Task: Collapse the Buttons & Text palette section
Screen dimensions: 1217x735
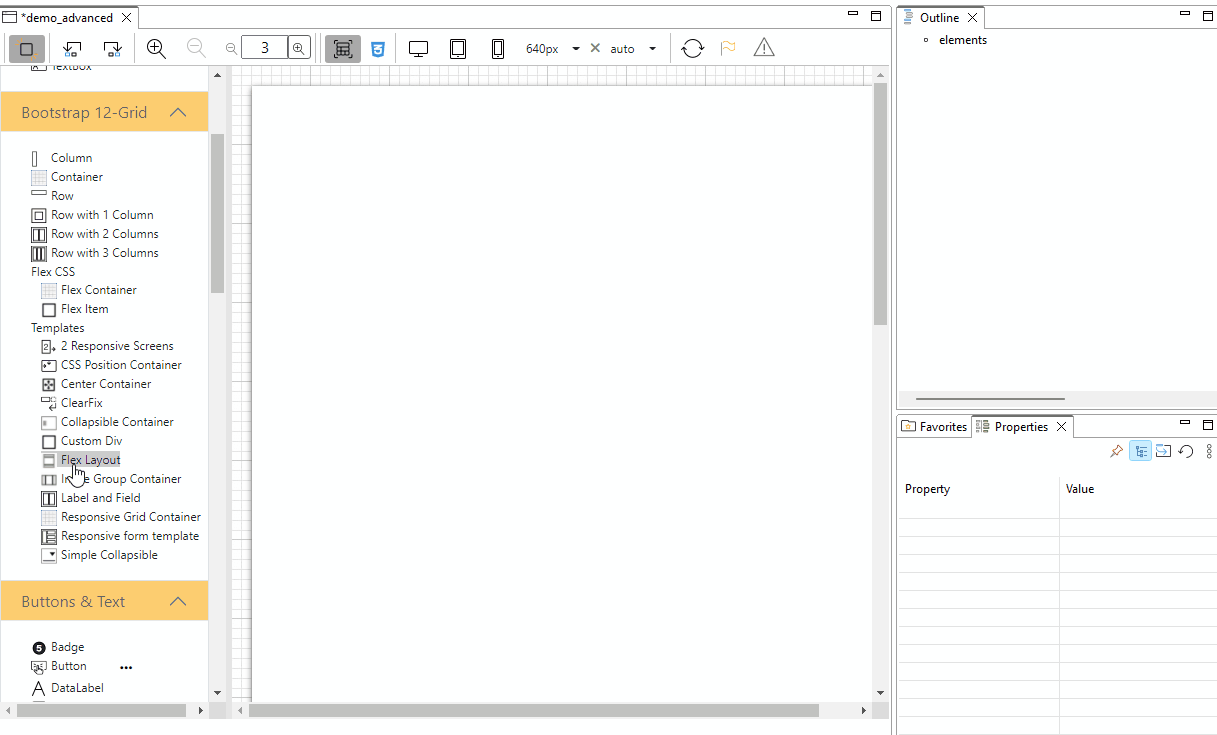Action: coord(178,601)
